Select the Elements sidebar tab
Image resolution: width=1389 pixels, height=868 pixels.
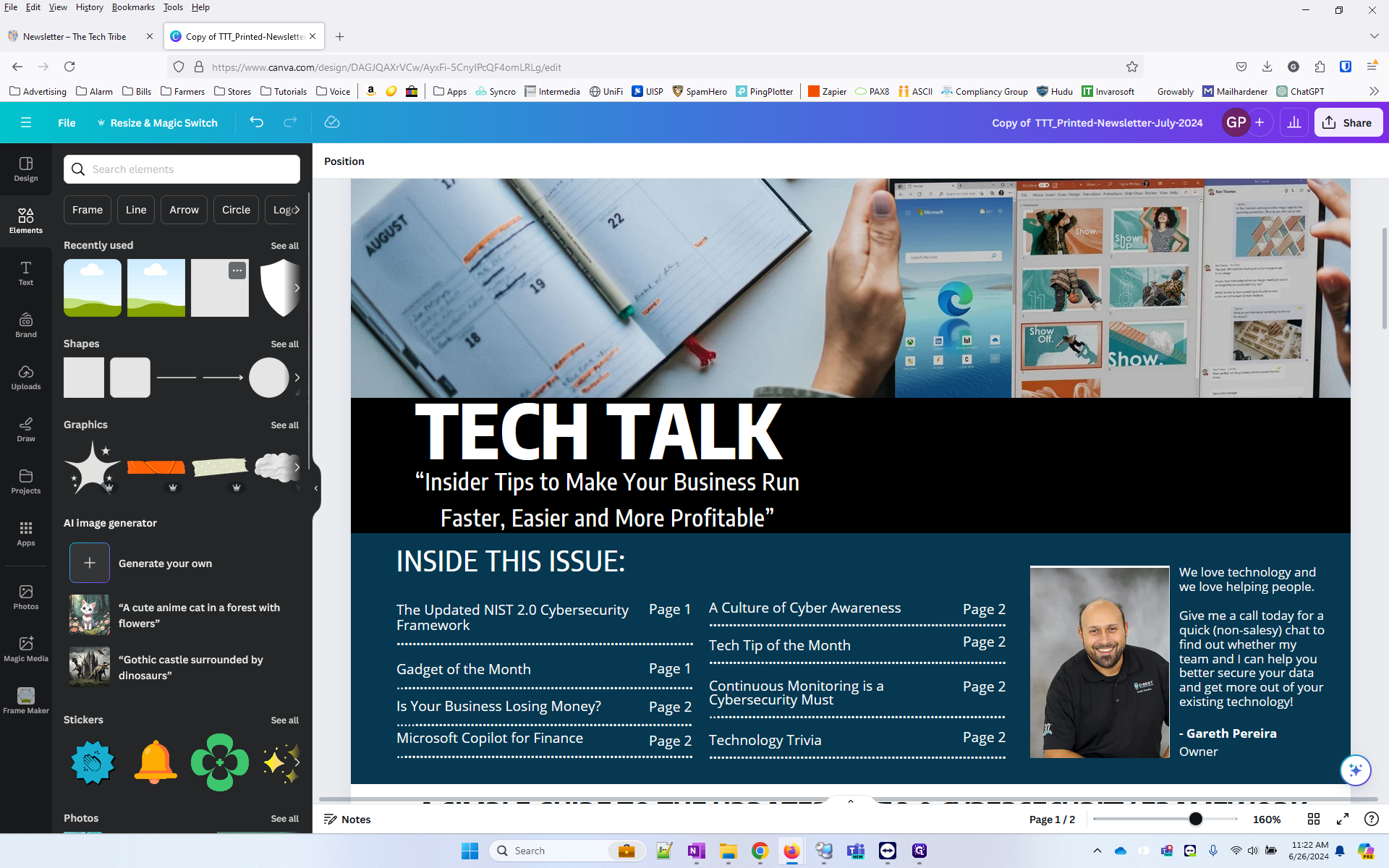(26, 221)
